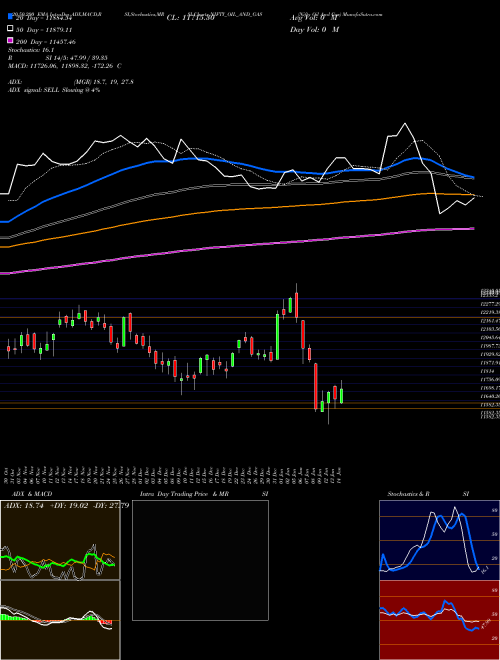The width and height of the screenshot is (500, 660).
Task: Click the red RSI chart panel
Action: [x=439, y=620]
